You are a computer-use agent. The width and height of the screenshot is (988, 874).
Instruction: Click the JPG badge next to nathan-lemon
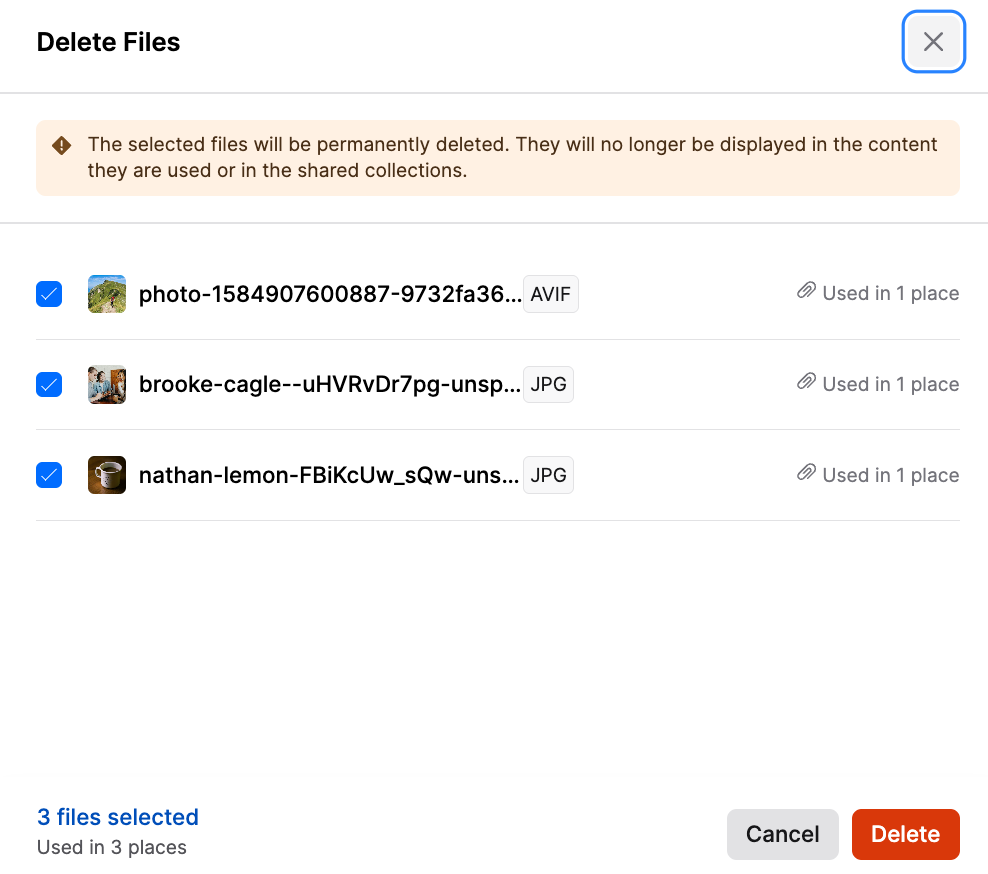548,475
